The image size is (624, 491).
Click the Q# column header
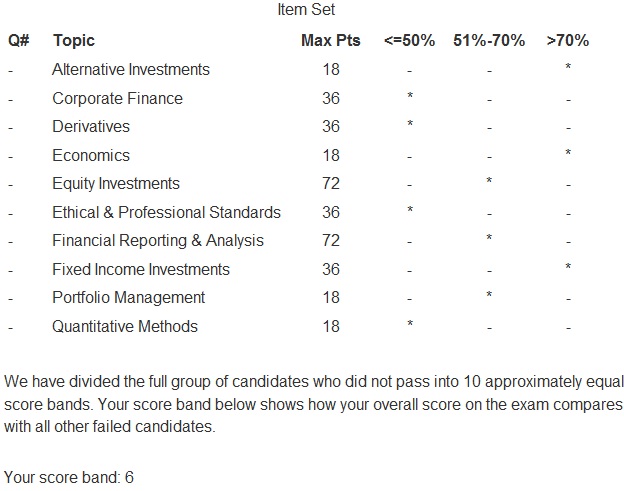point(19,41)
